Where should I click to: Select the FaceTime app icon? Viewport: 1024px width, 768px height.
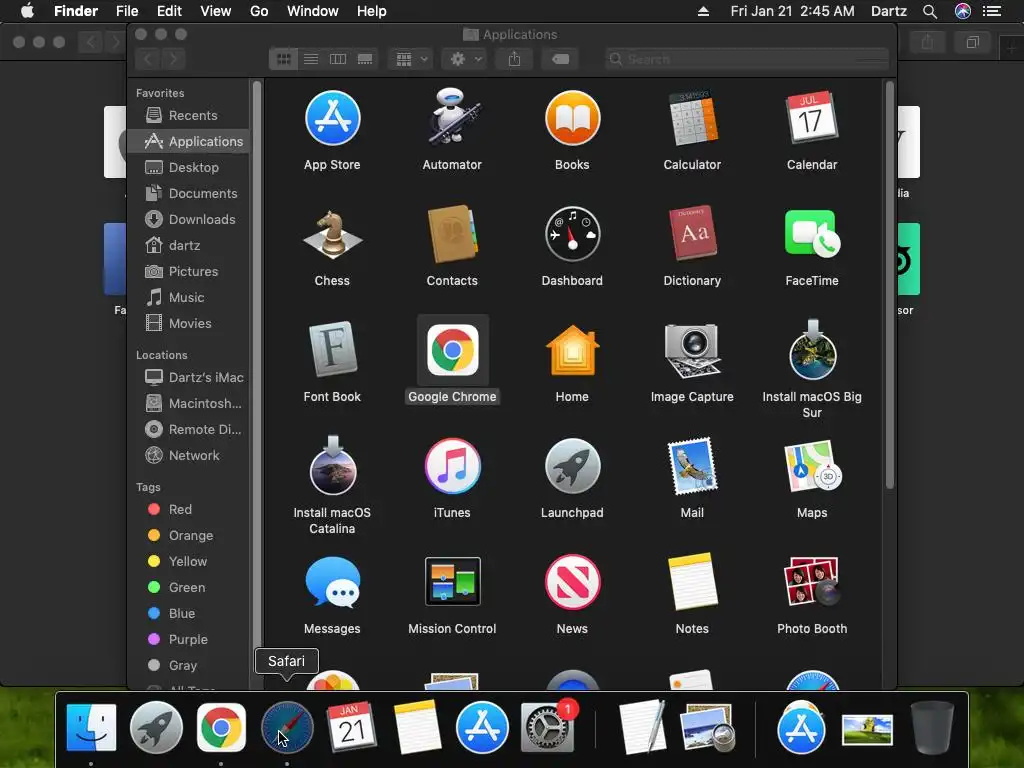812,234
